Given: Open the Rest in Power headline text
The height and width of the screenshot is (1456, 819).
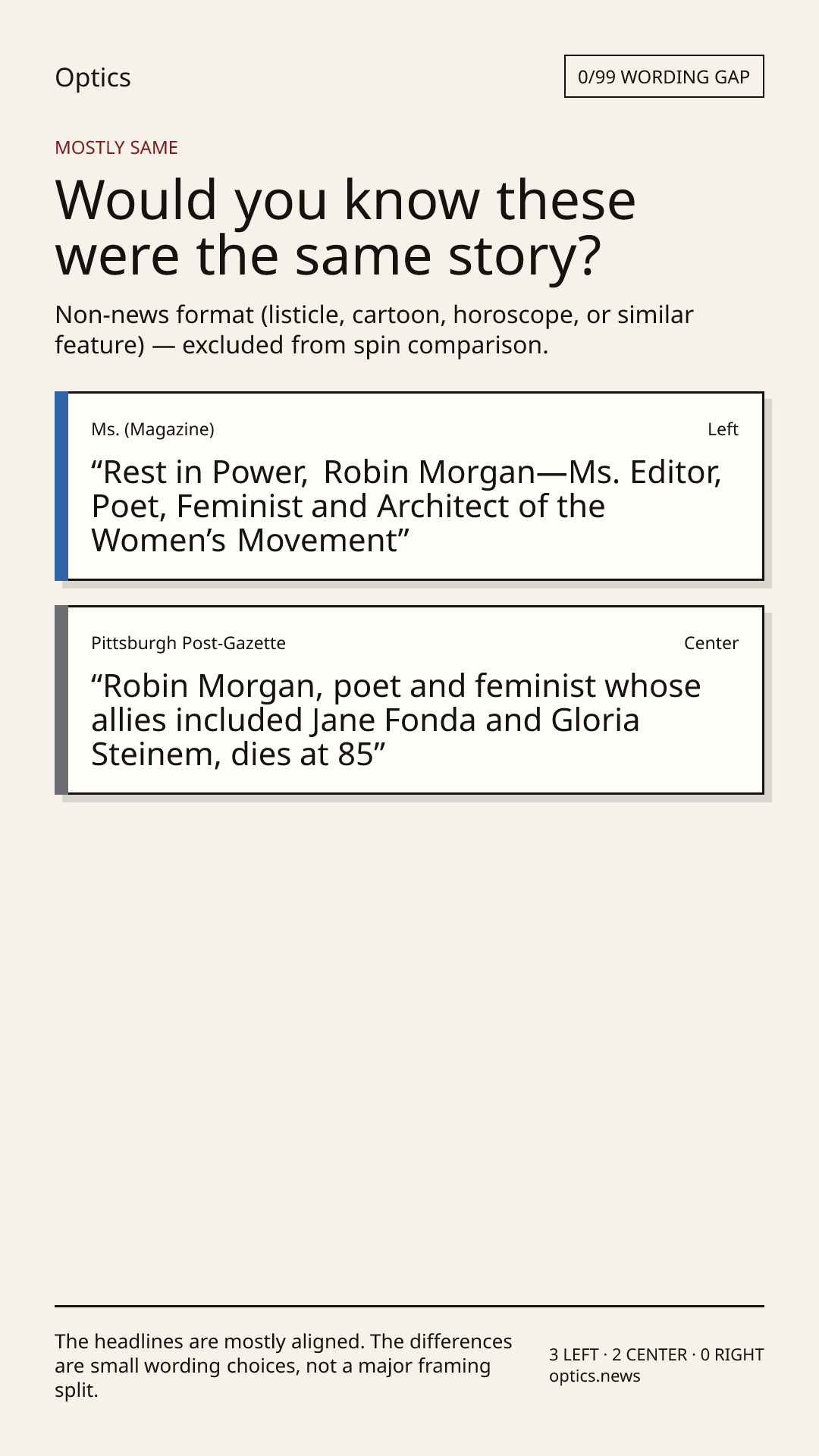Looking at the screenshot, I should coord(406,506).
